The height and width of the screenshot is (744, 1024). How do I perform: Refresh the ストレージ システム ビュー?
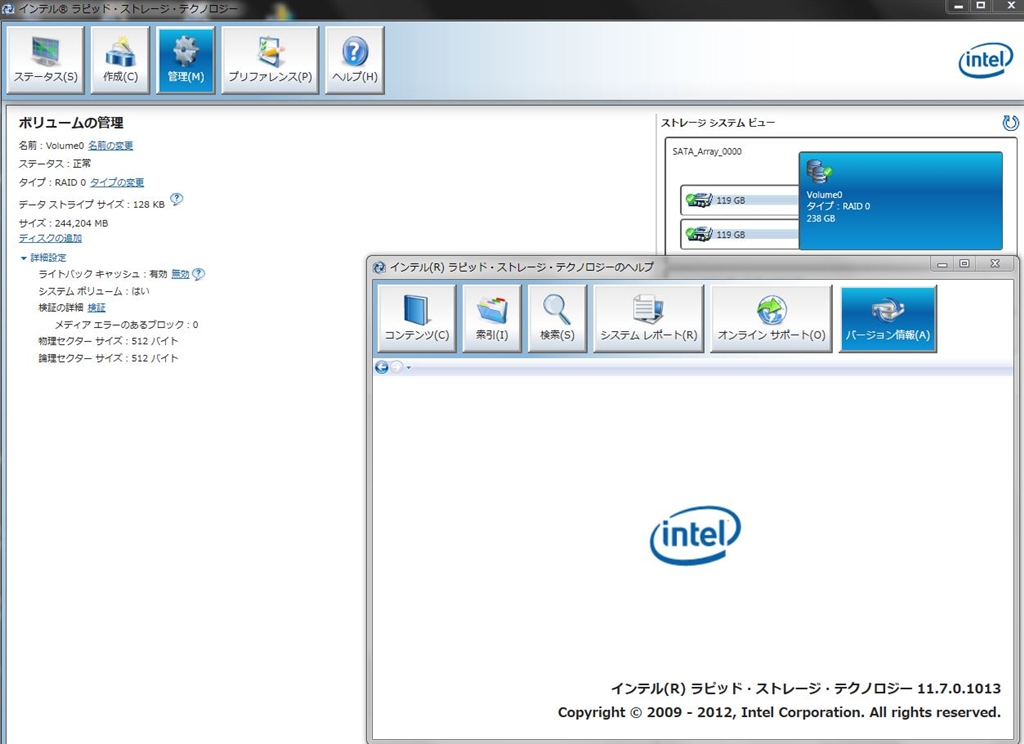(1010, 122)
